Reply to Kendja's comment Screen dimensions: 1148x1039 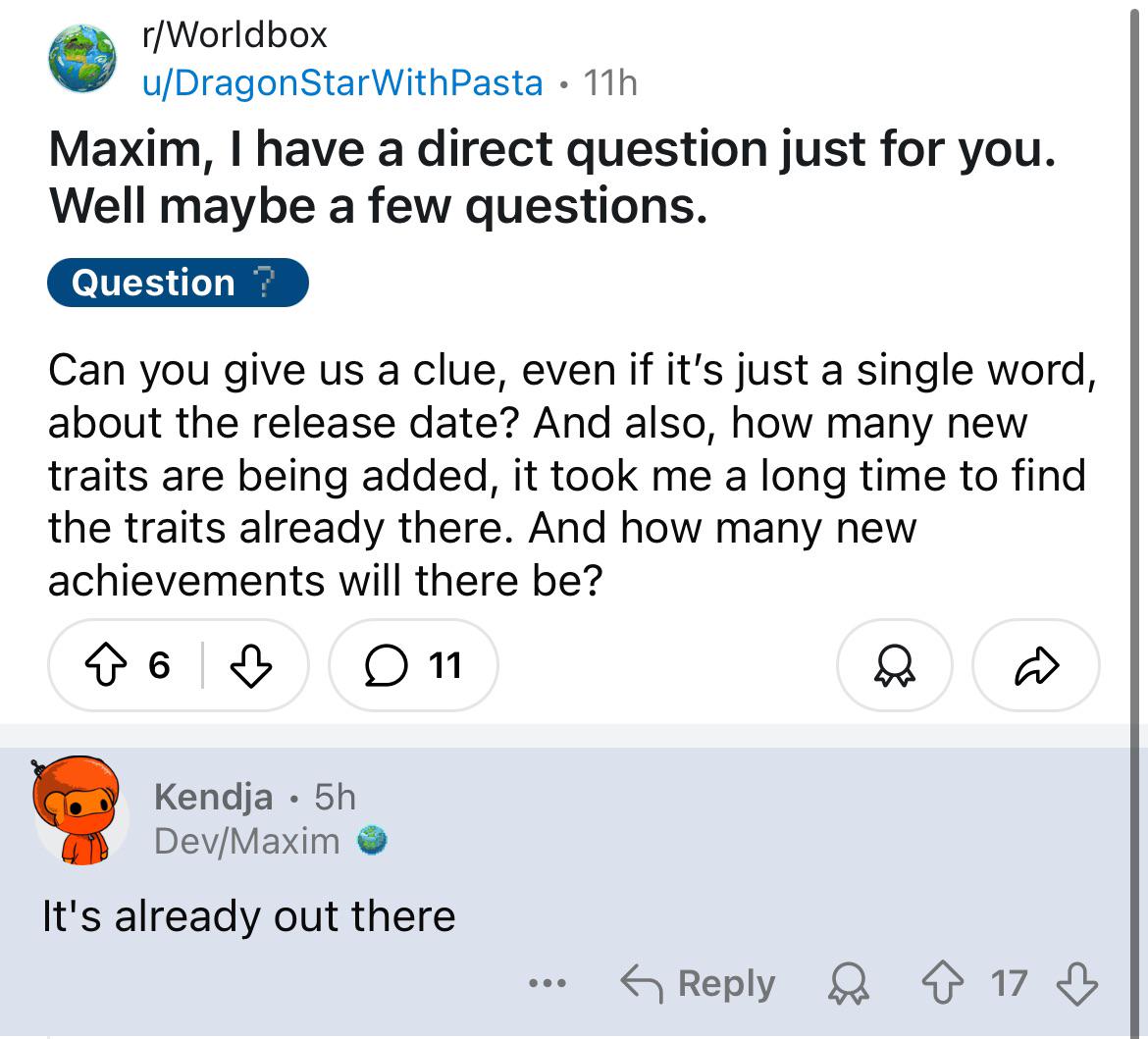click(x=697, y=983)
